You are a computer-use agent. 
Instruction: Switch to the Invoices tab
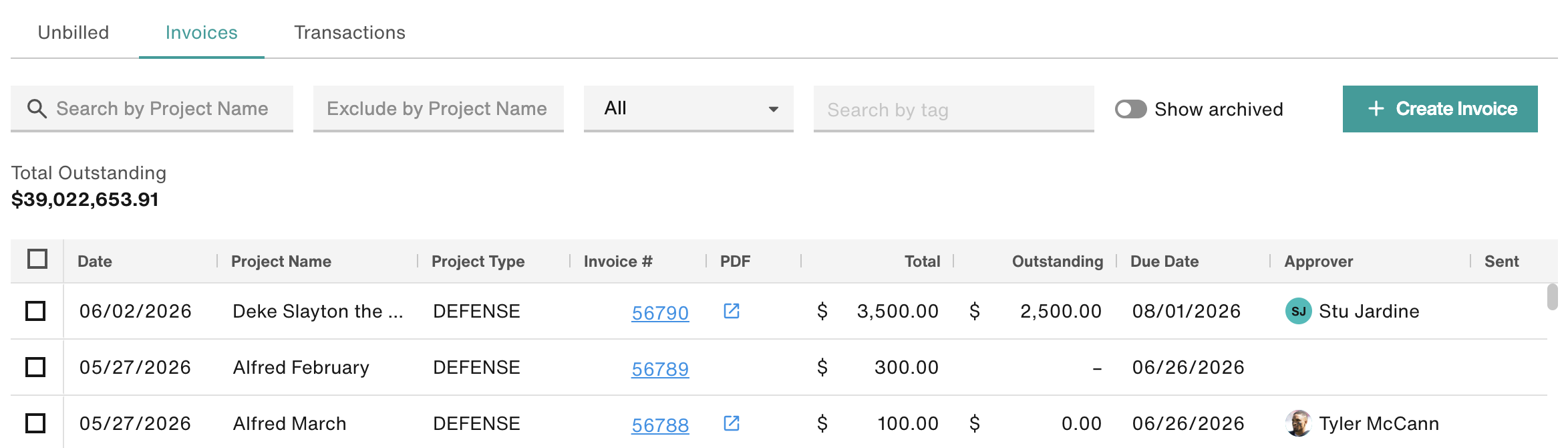201,32
